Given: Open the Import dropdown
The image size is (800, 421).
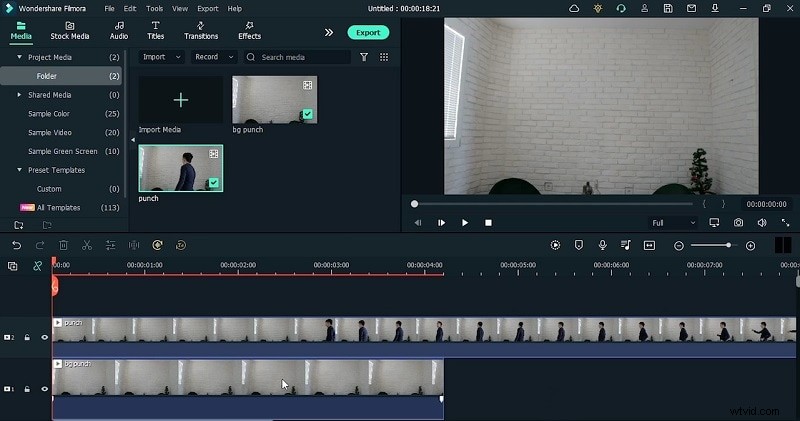Looking at the screenshot, I should pos(161,57).
